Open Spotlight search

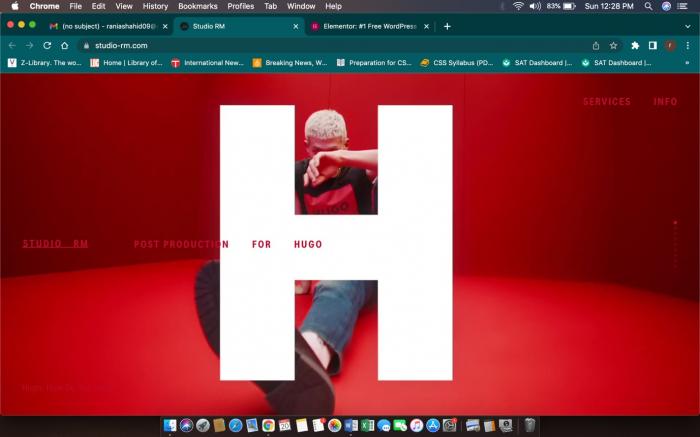648,6
